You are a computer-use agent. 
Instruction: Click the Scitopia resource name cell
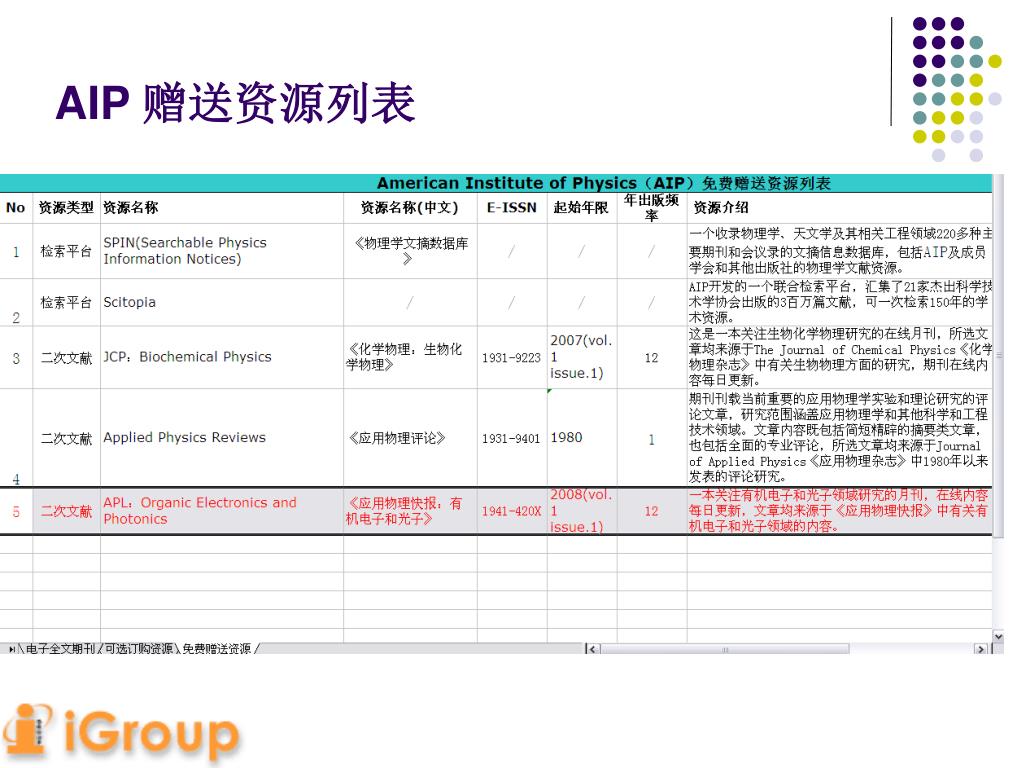pos(221,302)
